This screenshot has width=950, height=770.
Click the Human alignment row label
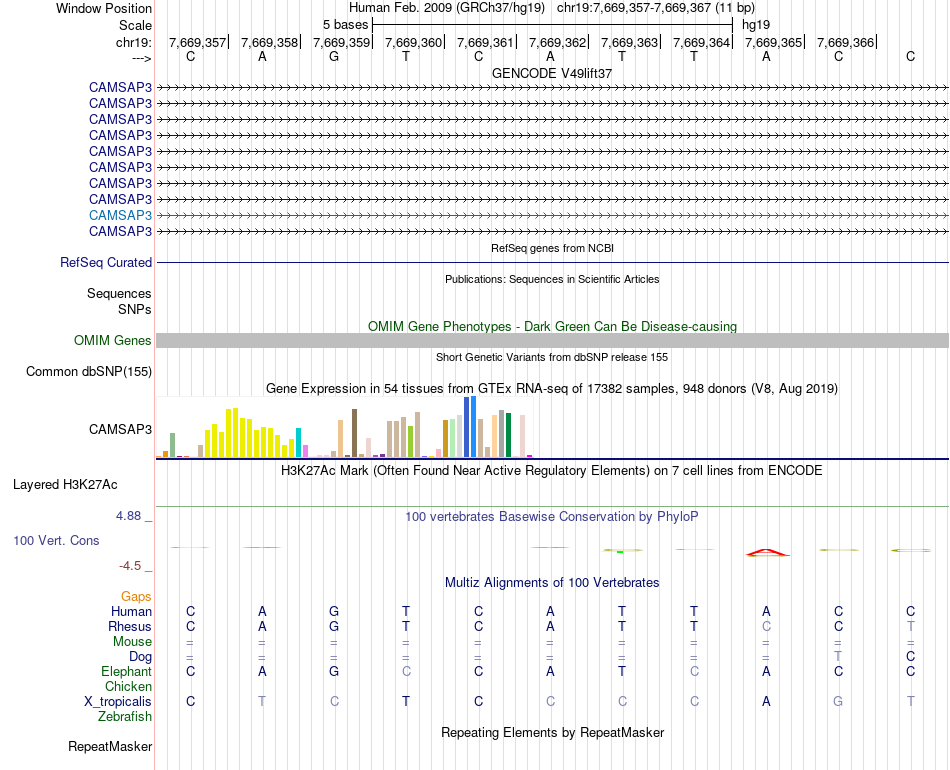tap(131, 611)
